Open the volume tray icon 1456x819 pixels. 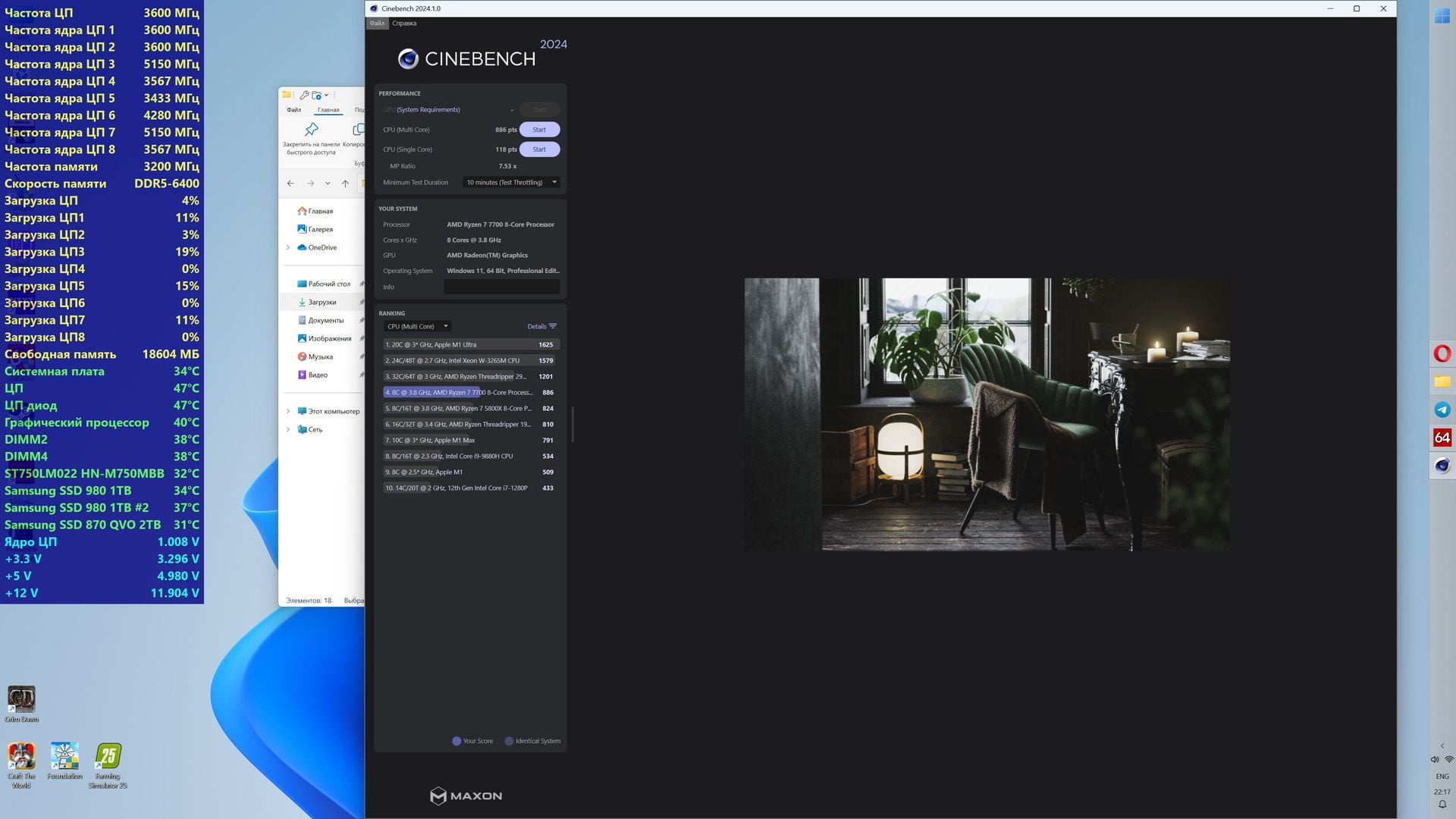[1435, 760]
